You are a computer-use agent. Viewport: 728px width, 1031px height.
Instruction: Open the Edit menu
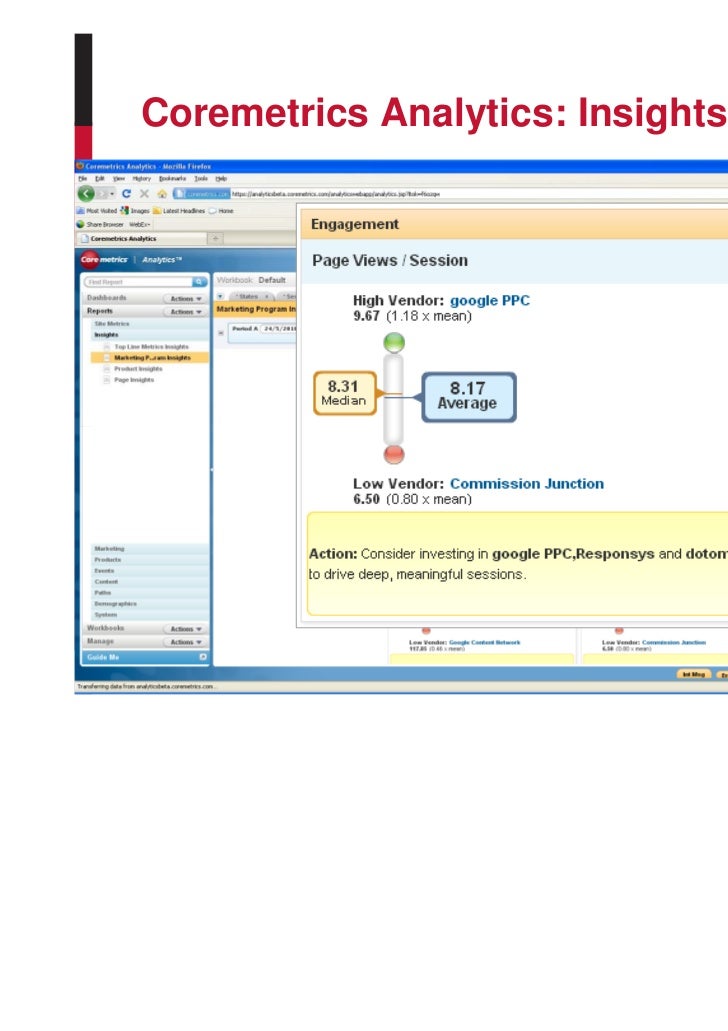pyautogui.click(x=100, y=178)
